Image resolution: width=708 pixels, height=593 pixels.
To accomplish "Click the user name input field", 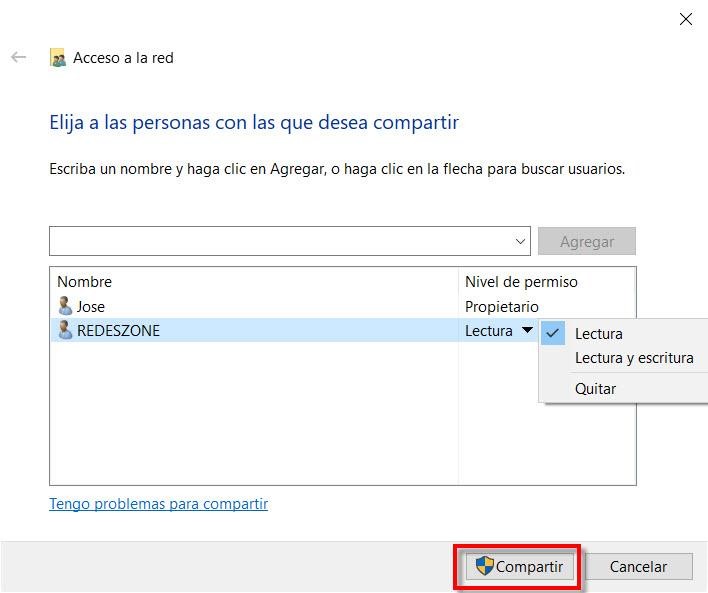I will pyautogui.click(x=280, y=241).
